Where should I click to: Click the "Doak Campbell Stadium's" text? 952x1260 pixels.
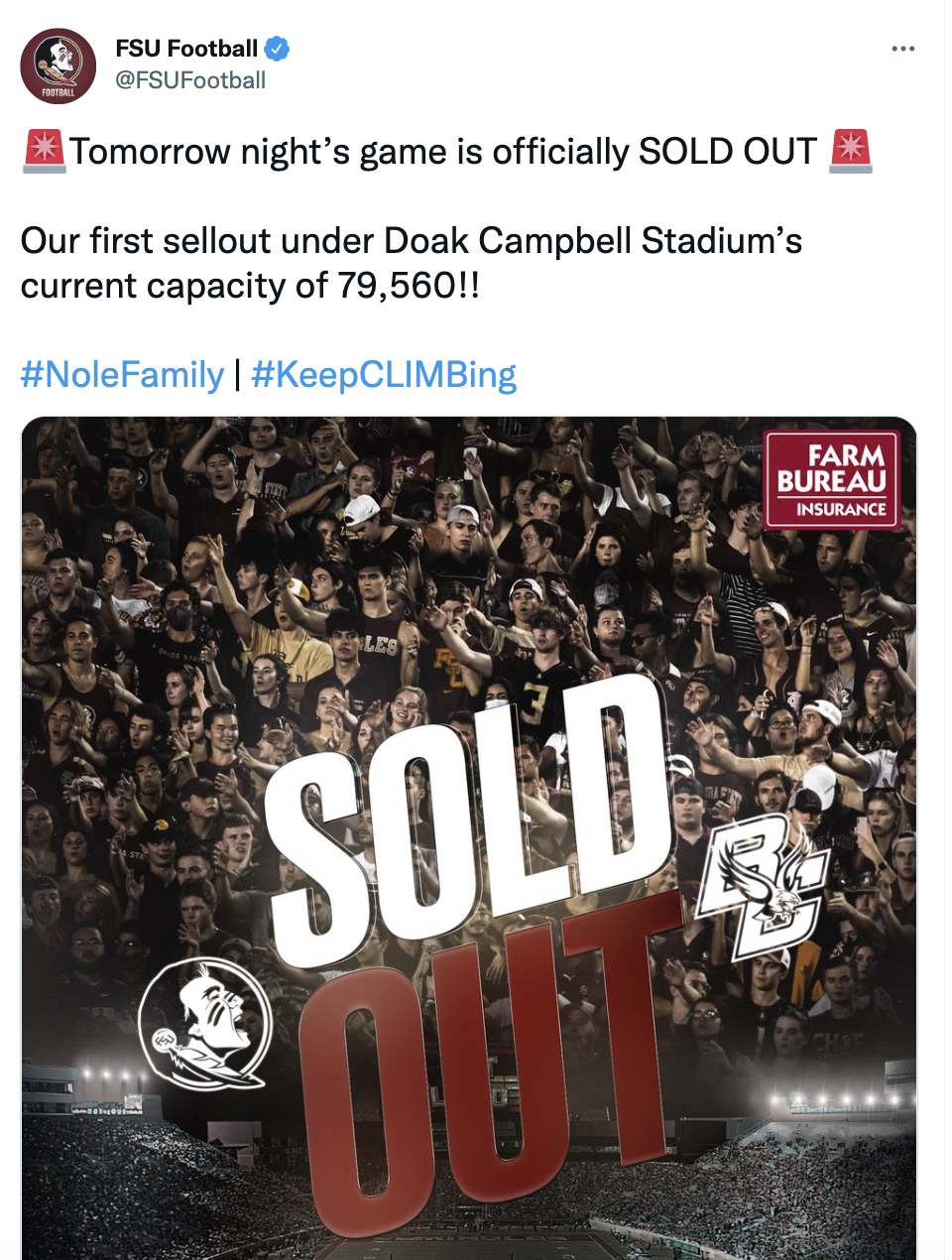tap(593, 241)
